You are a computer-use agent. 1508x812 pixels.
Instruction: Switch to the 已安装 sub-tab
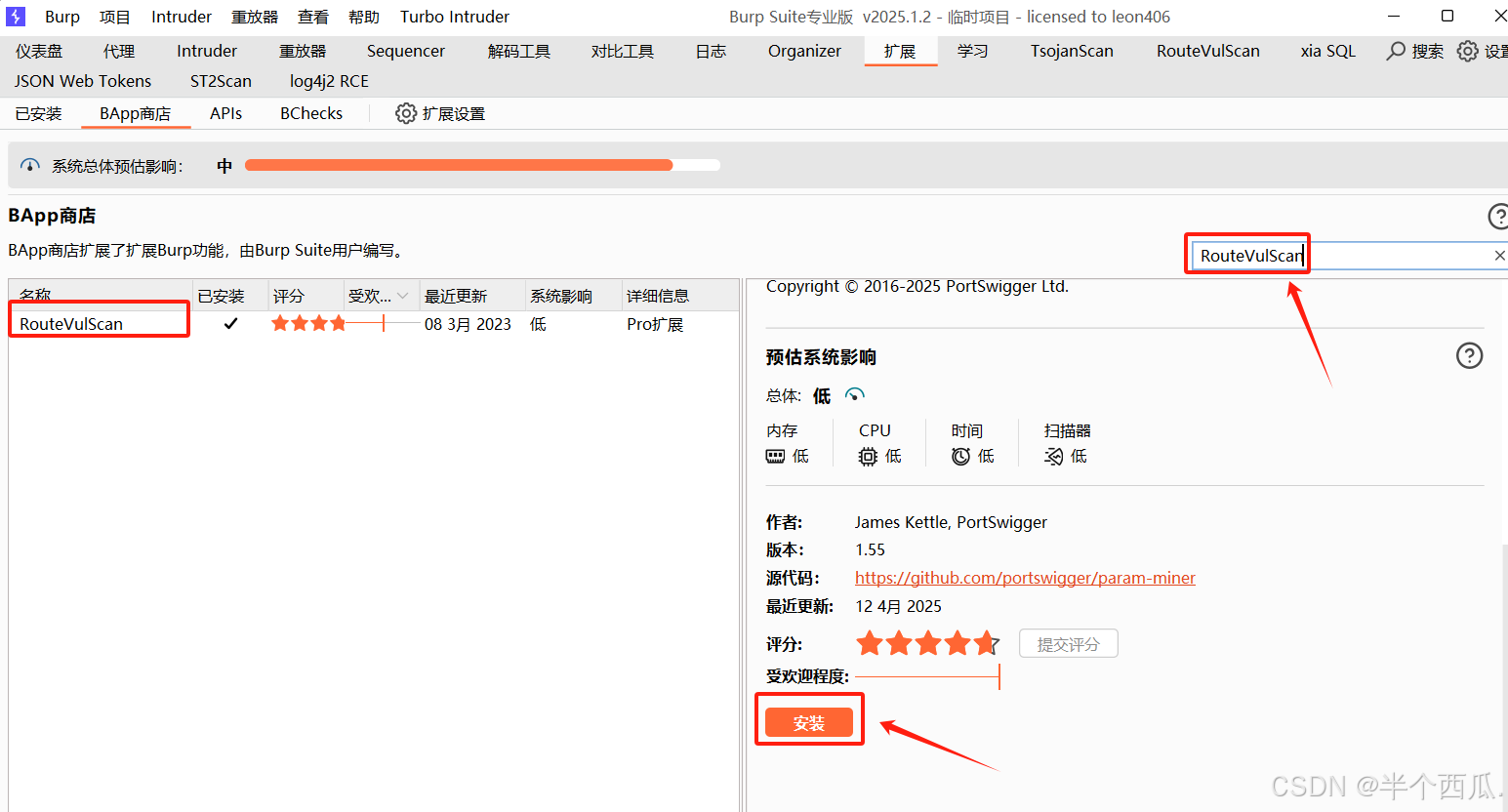point(39,113)
